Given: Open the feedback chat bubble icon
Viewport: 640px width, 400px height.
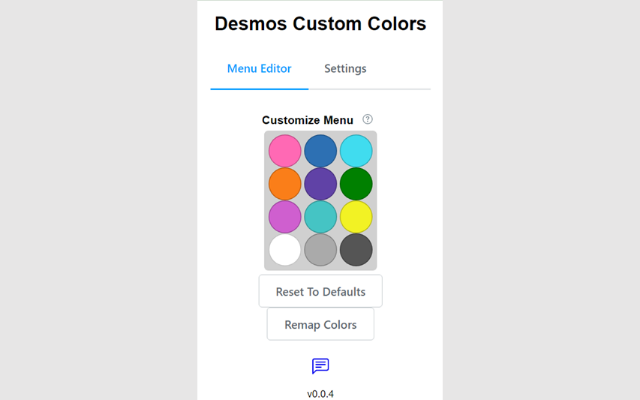Looking at the screenshot, I should click(320, 366).
